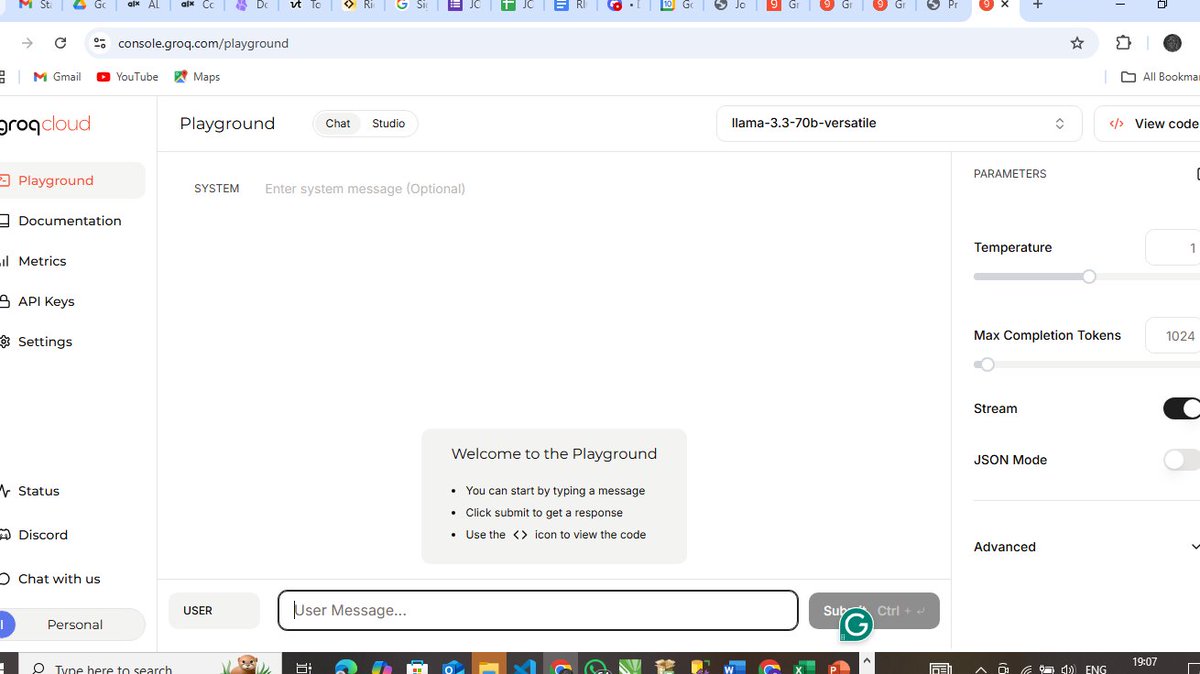This screenshot has width=1200, height=674.
Task: Turn off the Stream toggle
Action: pyautogui.click(x=1181, y=409)
